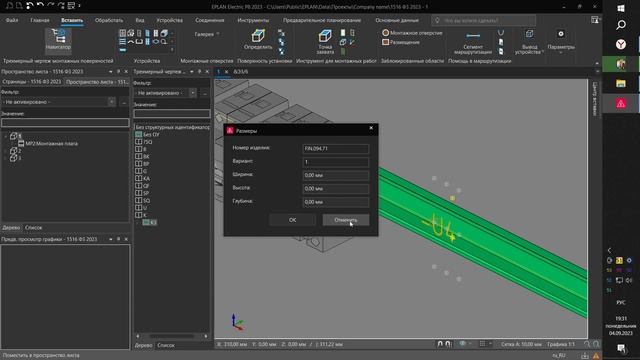Switch to Список view in 3D drawing panel

(166, 345)
